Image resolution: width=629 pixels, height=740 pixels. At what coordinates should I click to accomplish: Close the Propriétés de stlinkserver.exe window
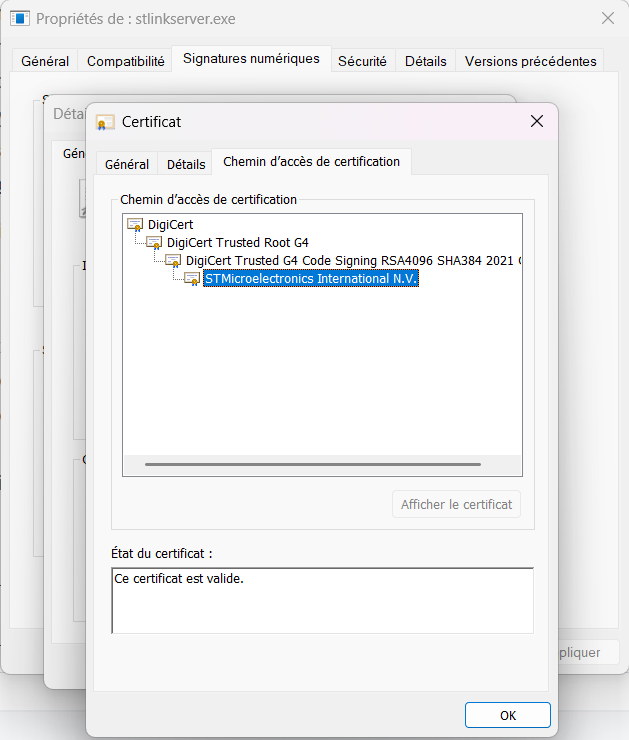tap(608, 18)
